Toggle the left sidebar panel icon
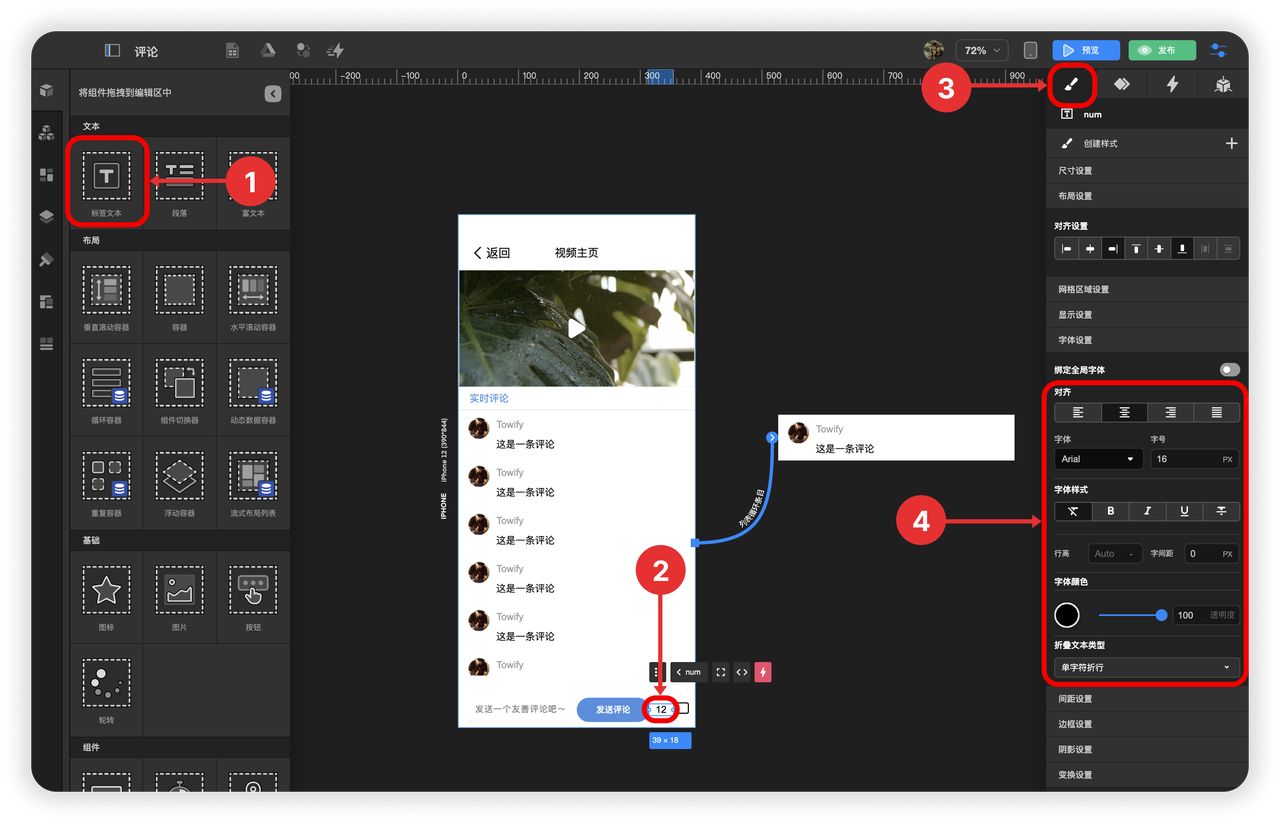 (x=112, y=50)
